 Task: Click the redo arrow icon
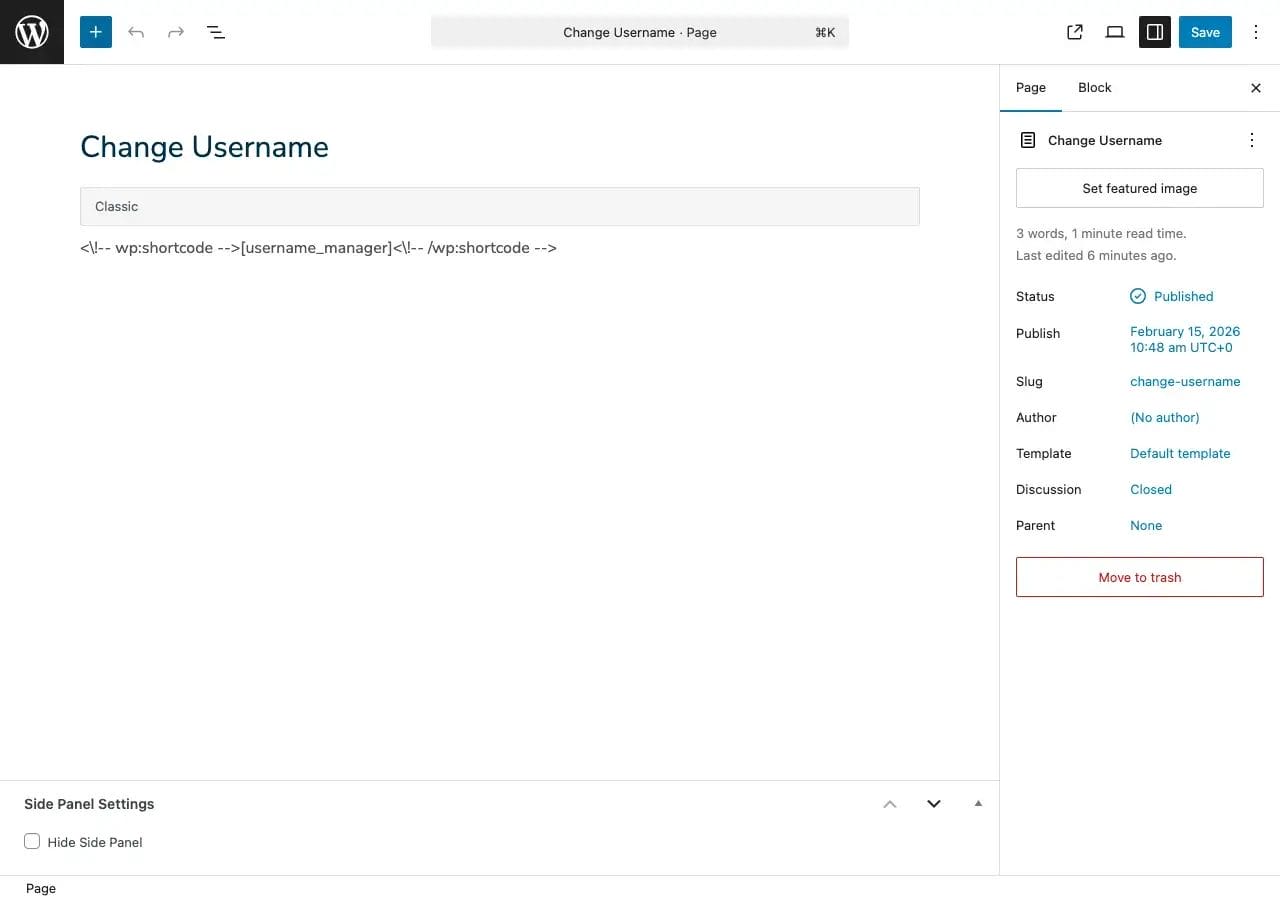pyautogui.click(x=176, y=32)
